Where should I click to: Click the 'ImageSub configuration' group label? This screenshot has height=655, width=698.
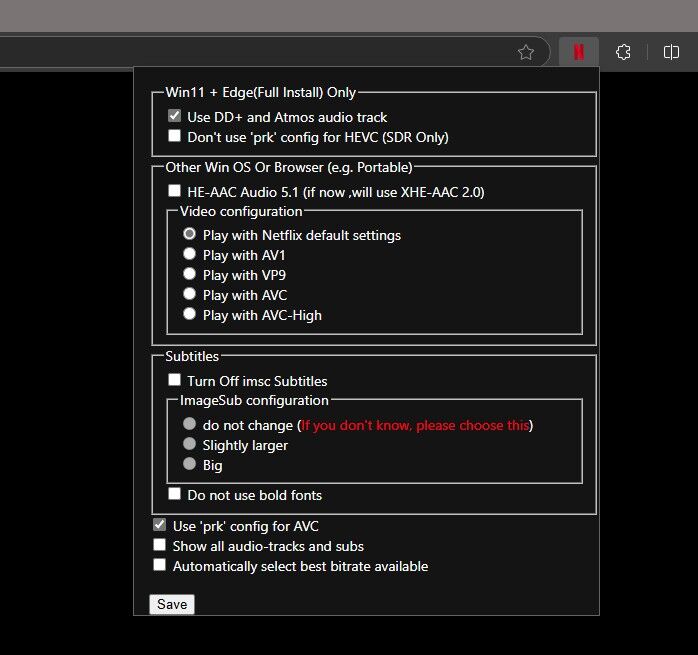[254, 400]
